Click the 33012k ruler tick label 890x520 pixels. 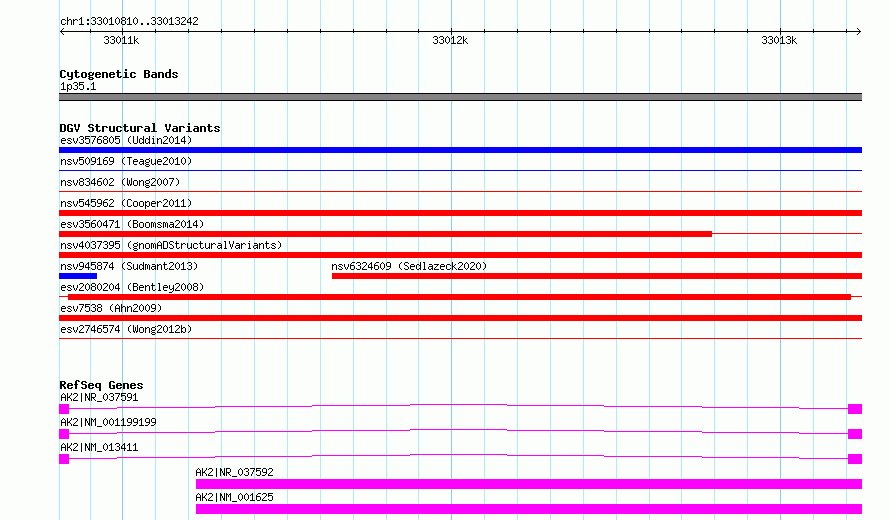pos(450,40)
